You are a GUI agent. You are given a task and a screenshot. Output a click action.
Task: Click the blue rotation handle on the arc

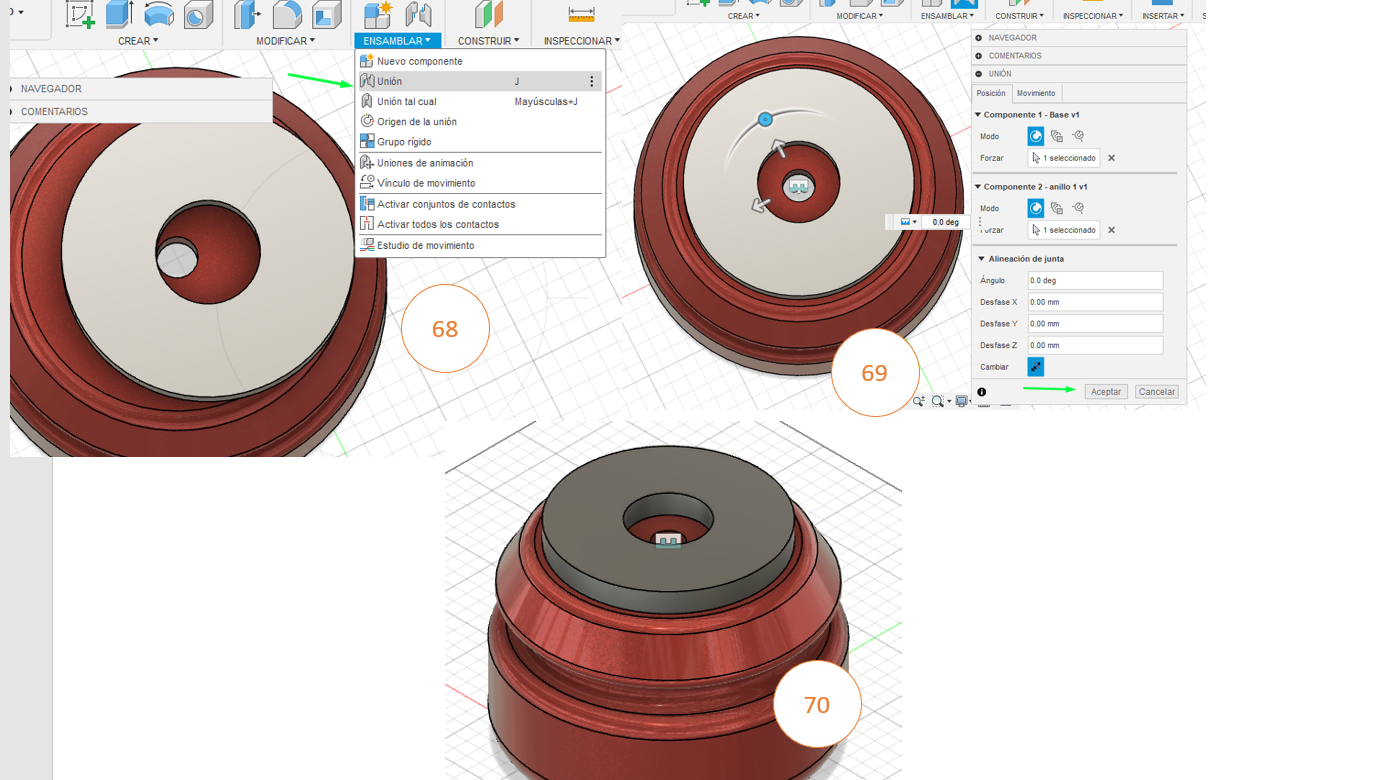765,119
